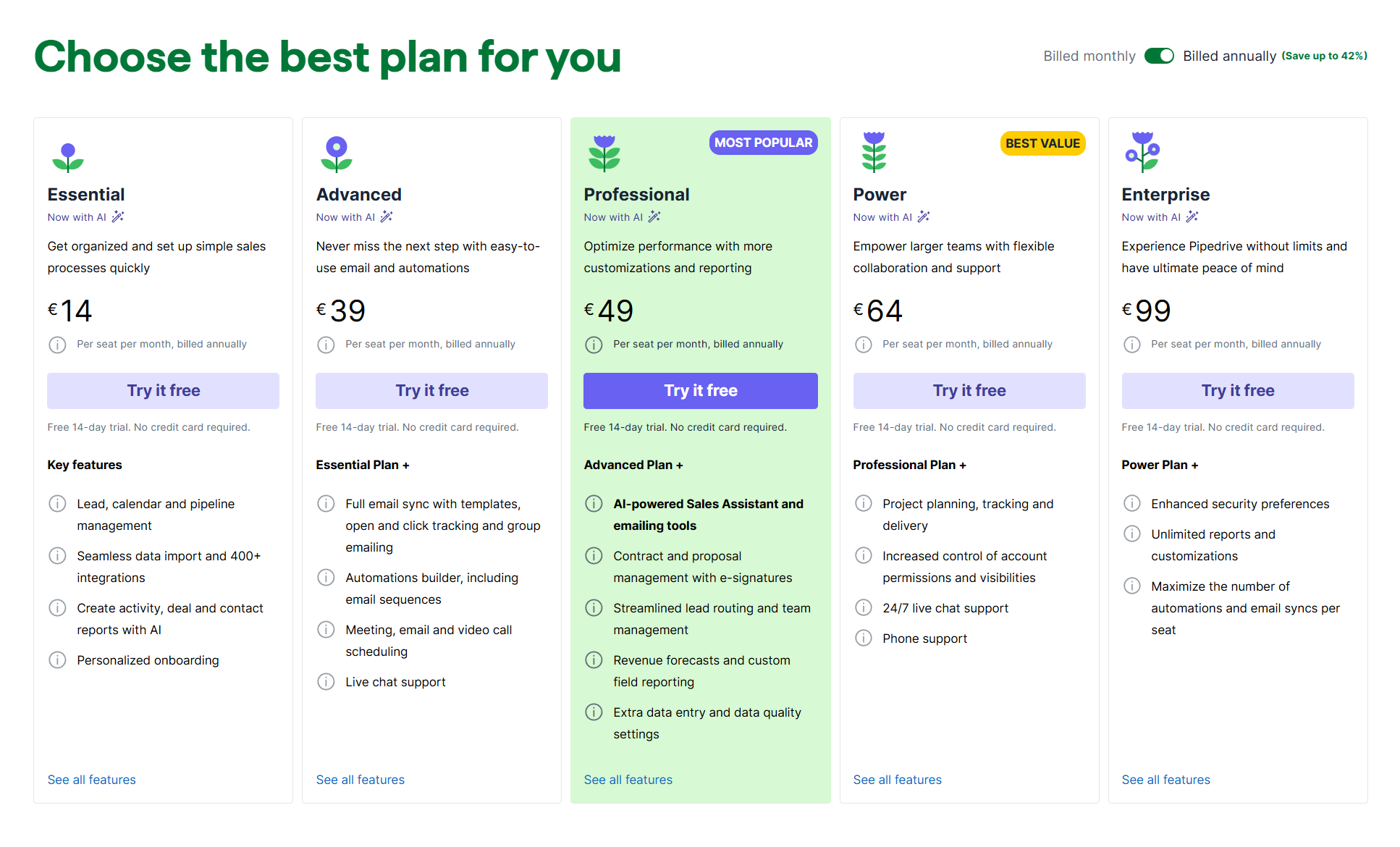Open info icon beside Professional price

(x=594, y=345)
